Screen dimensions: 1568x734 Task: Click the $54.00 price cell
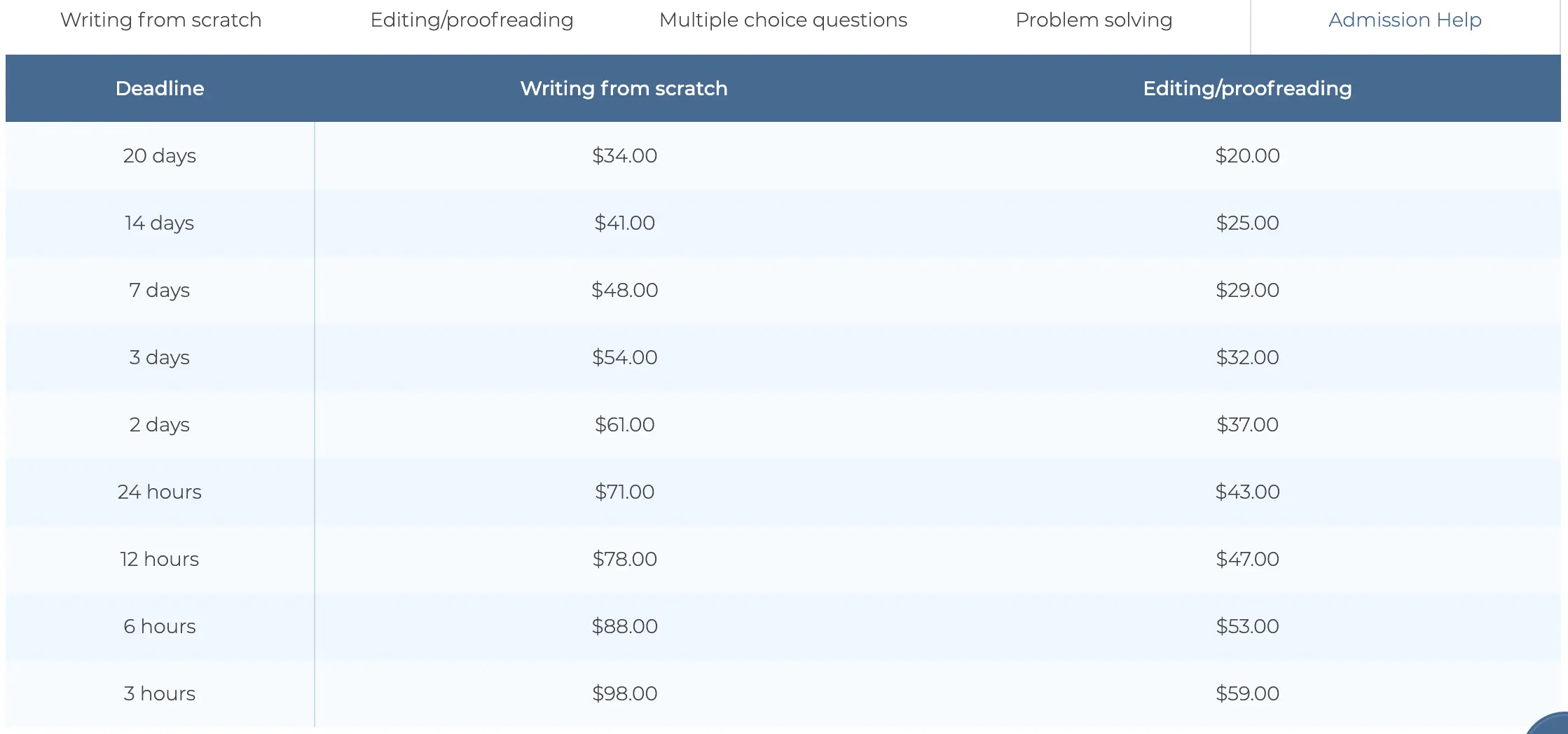pyautogui.click(x=624, y=357)
